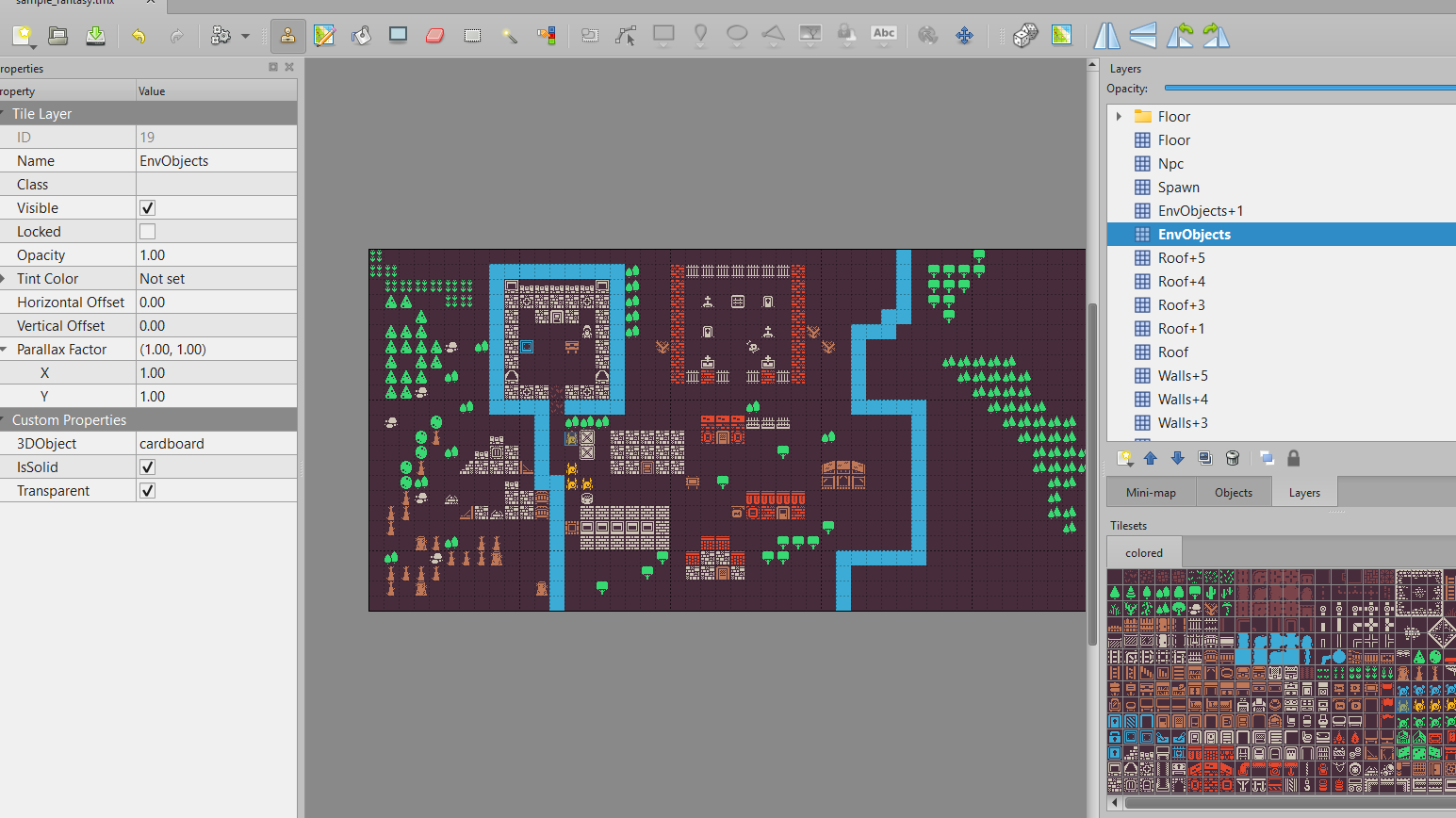Image resolution: width=1456 pixels, height=818 pixels.
Task: Select the World tool globe icon
Action: coord(928,36)
